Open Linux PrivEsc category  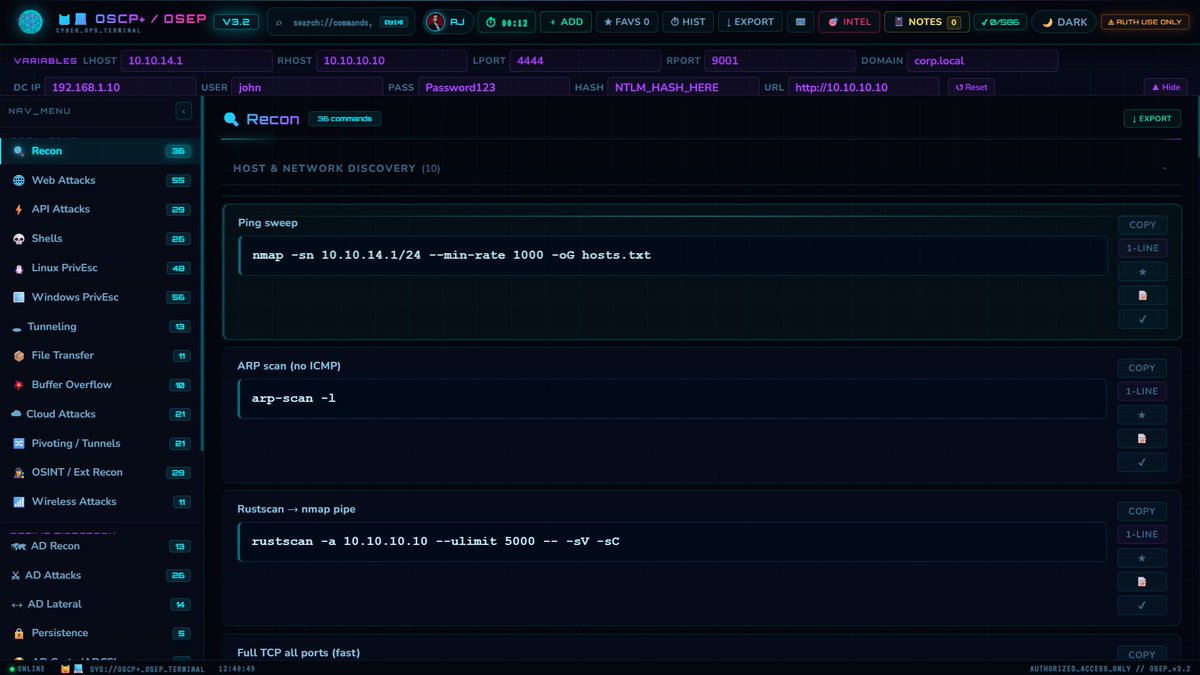100,268
